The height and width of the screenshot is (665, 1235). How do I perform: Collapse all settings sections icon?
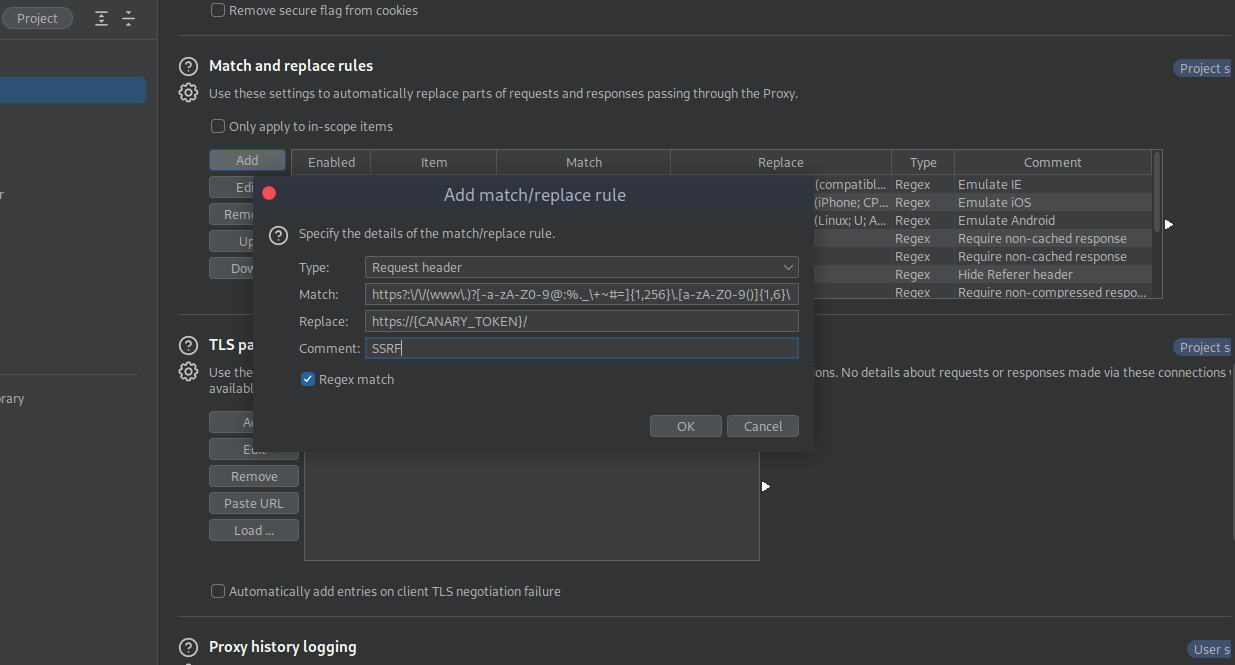128,18
